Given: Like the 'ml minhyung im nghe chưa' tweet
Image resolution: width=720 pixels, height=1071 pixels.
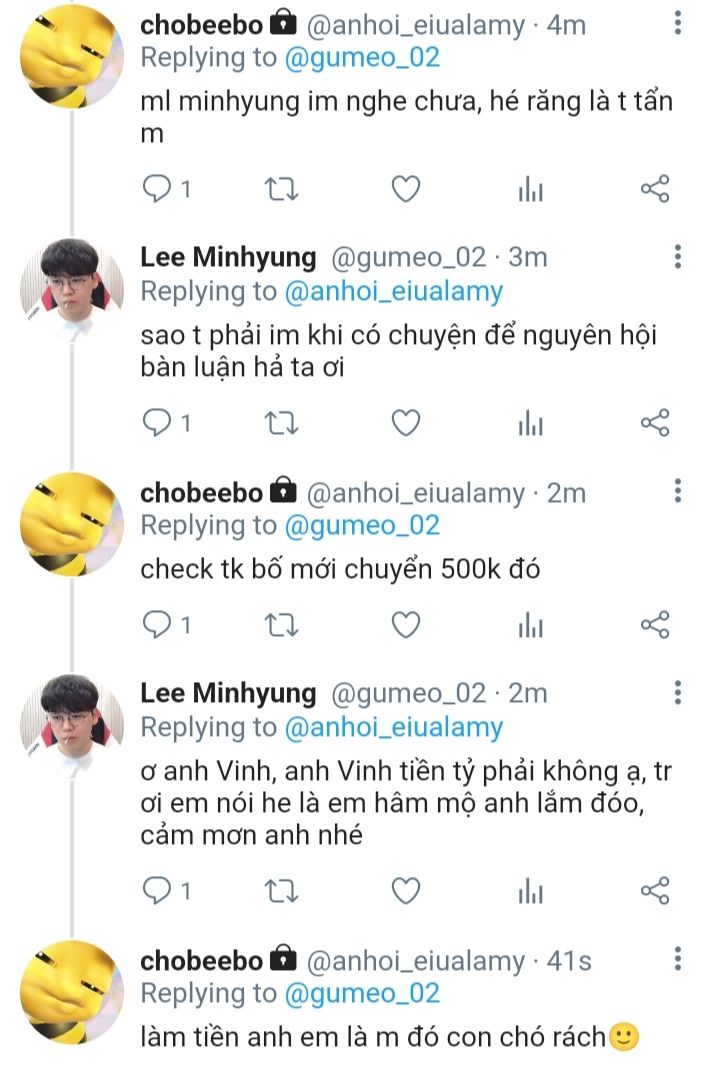Looking at the screenshot, I should point(405,189).
